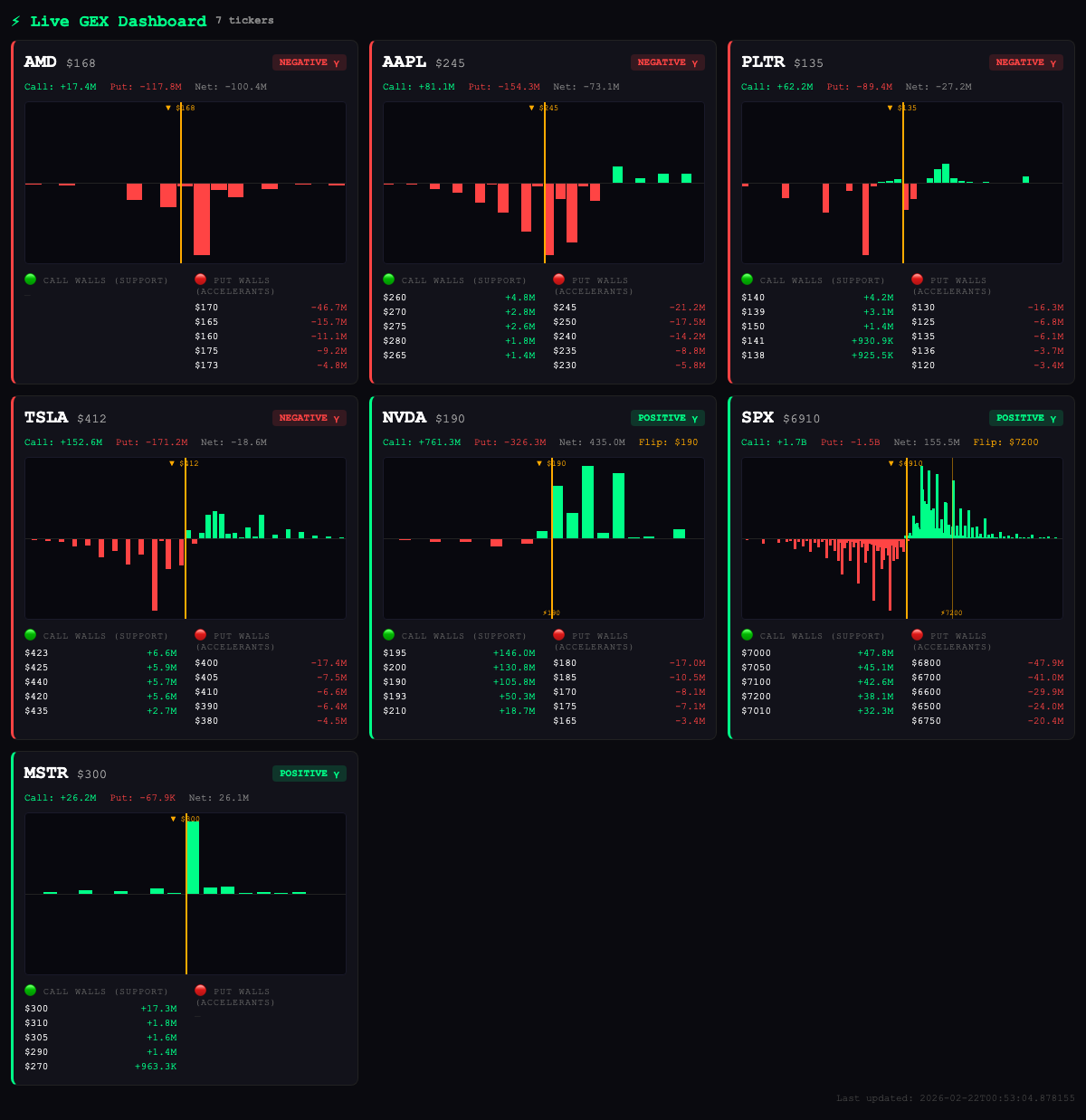Click the $7200 flip marker in SPX chart
Viewport: 1086px width, 1120px height.
point(951,612)
